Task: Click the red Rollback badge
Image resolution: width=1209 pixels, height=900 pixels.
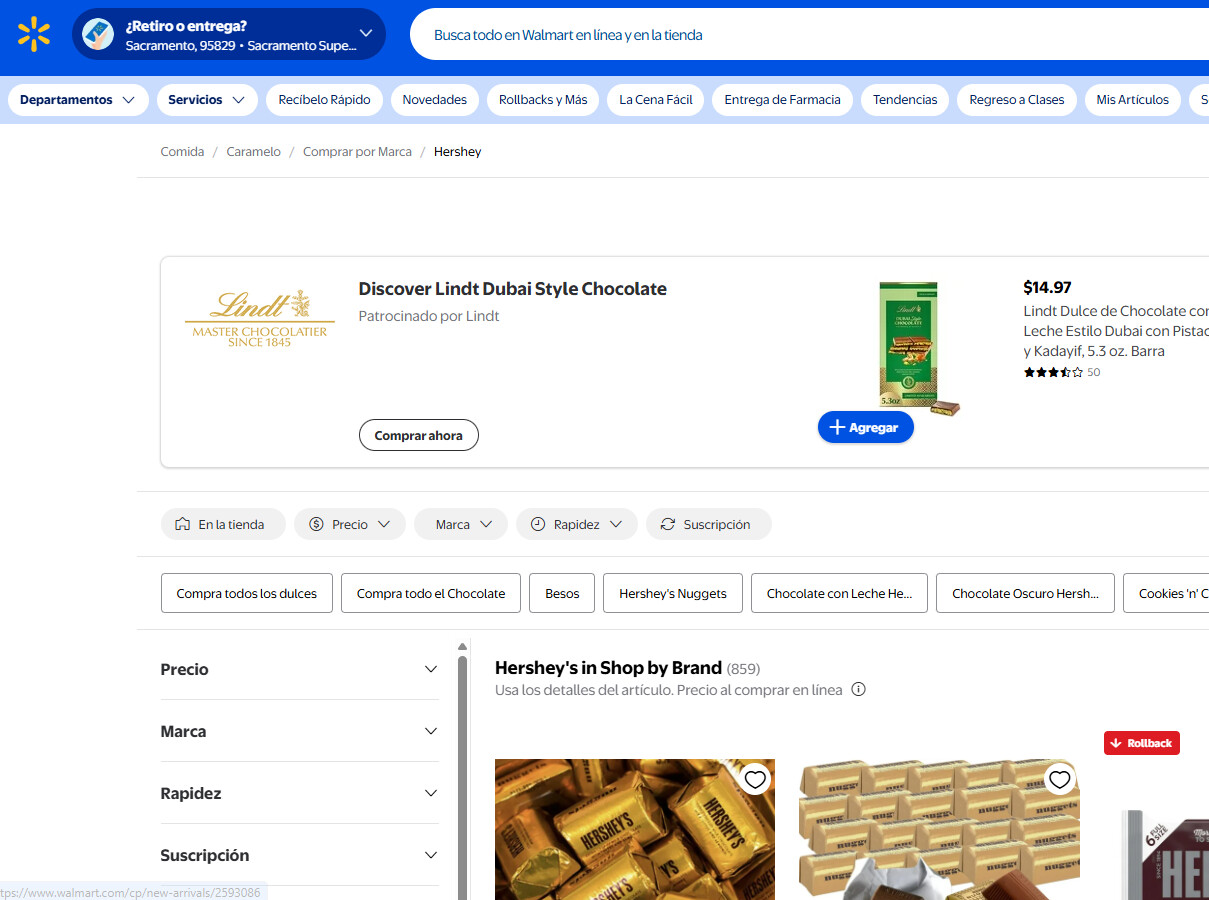Action: coord(1142,743)
